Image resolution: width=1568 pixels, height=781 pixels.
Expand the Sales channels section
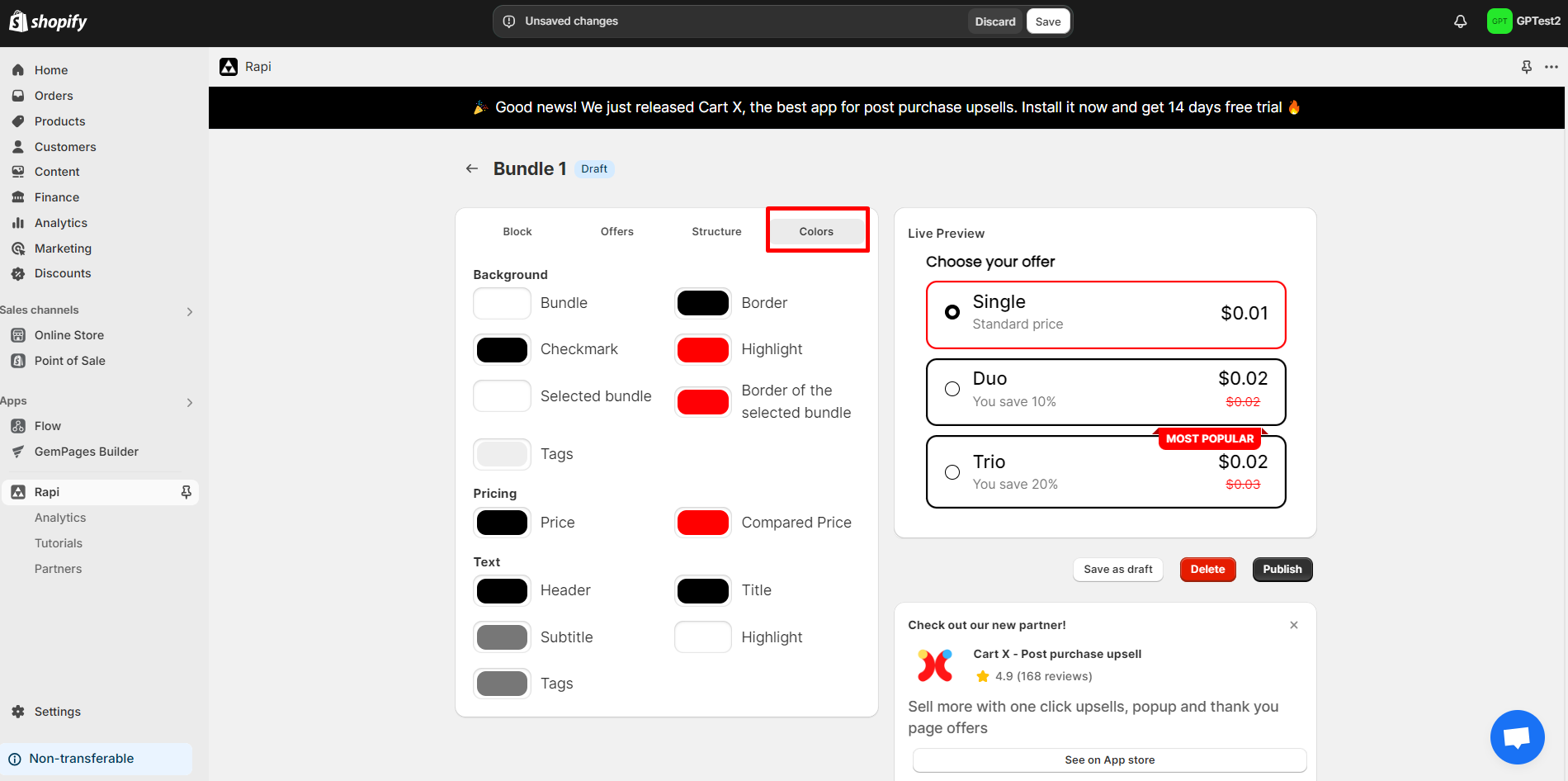[189, 311]
